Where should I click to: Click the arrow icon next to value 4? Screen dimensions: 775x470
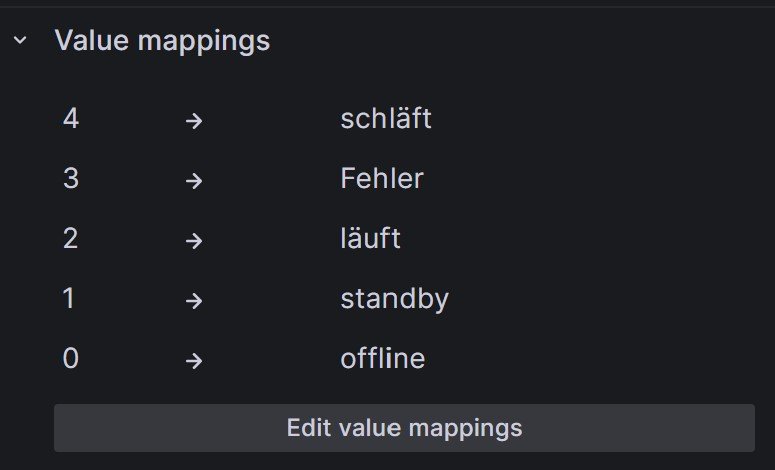pyautogui.click(x=194, y=120)
